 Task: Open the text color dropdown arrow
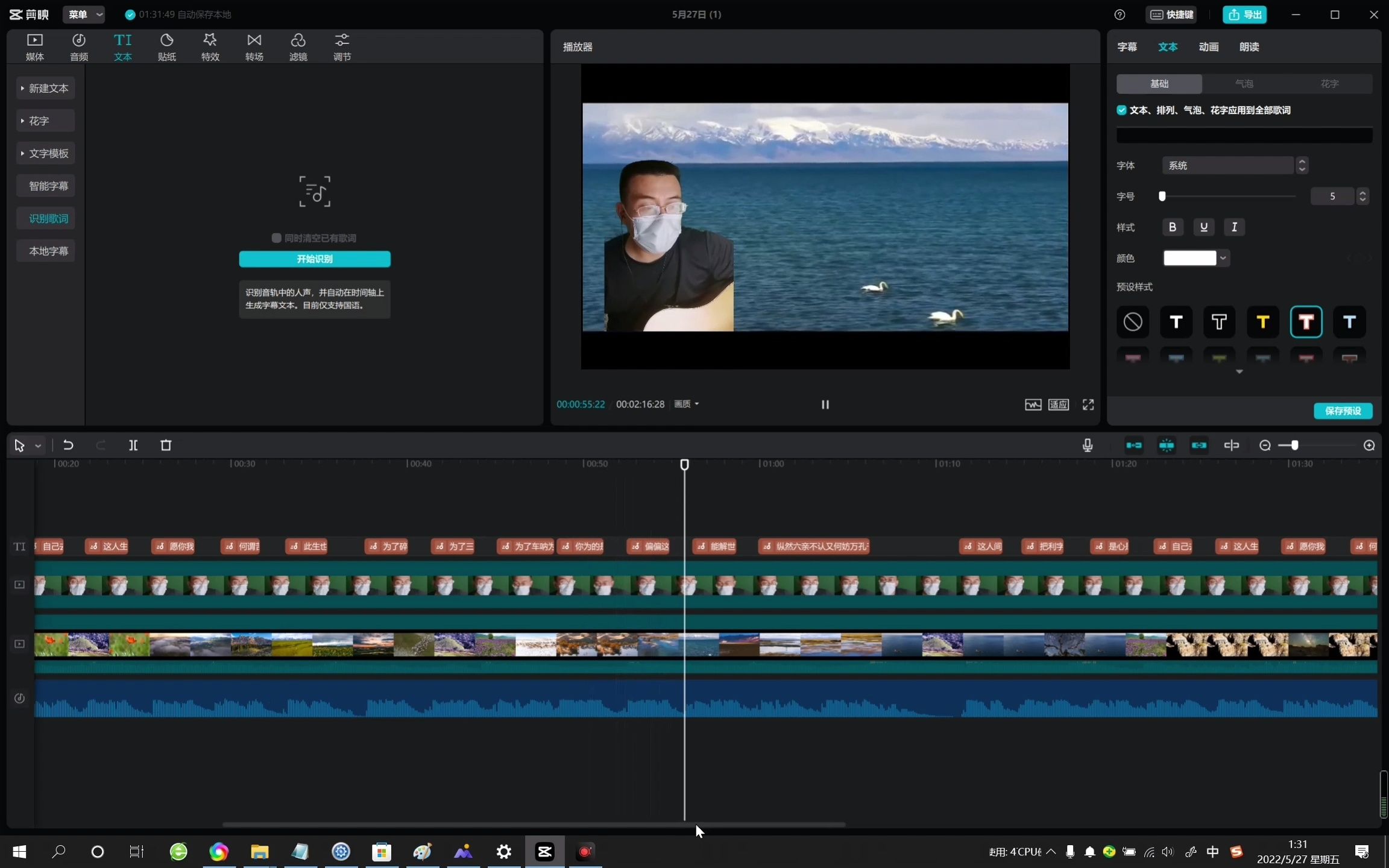pos(1223,259)
